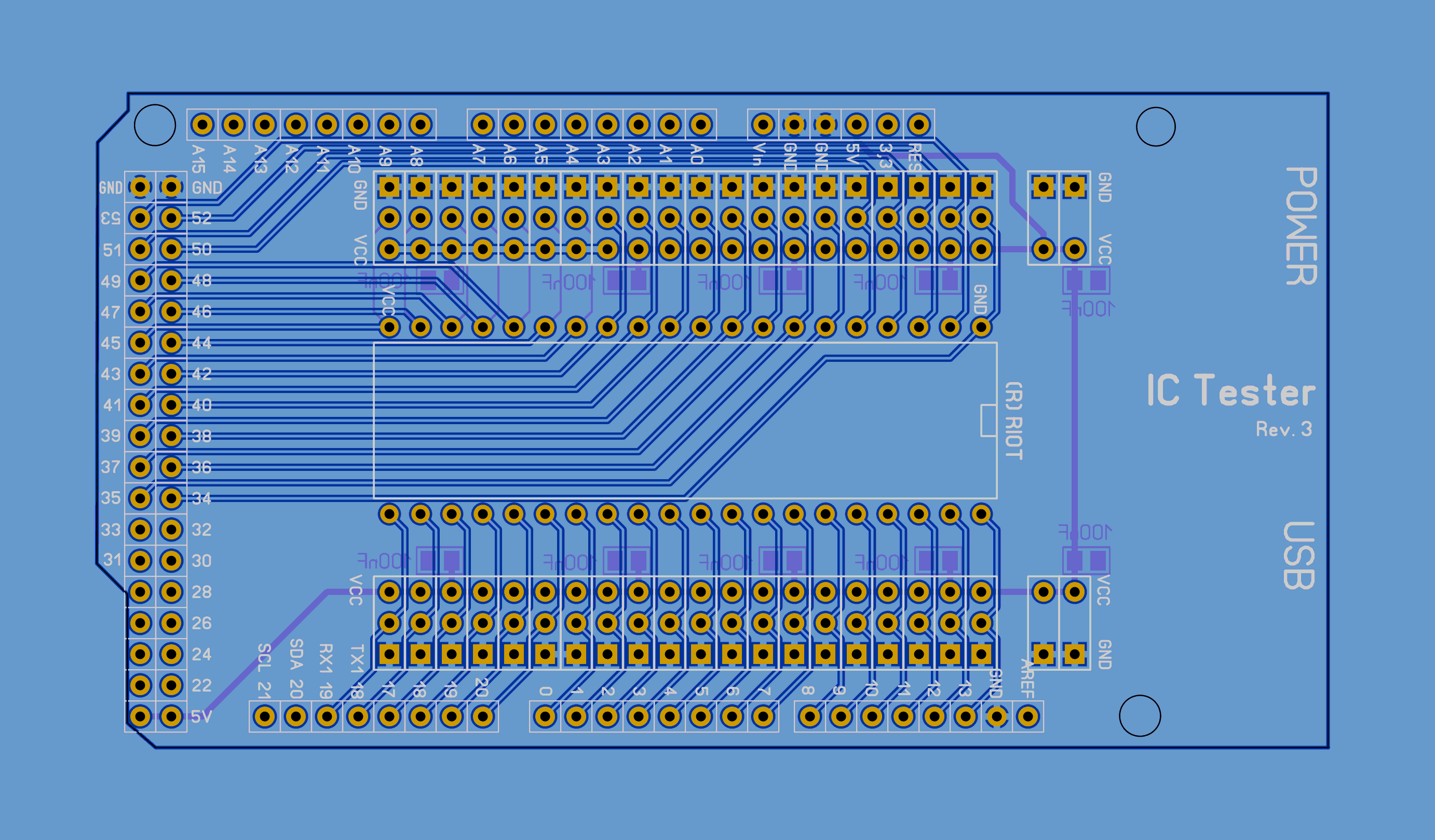The height and width of the screenshot is (840, 1435).
Task: Select the pad labeled 52
Action: [171, 218]
